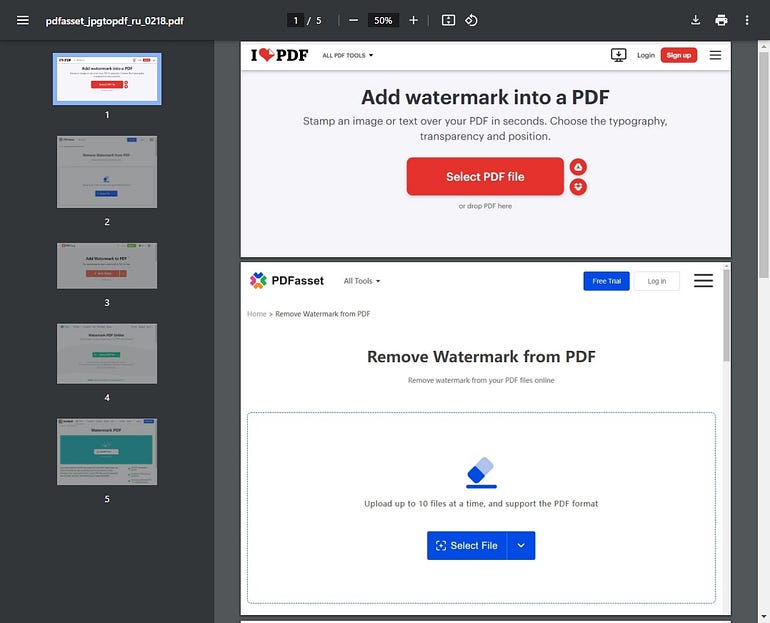Click the red Sign up button
Viewport: 770px width, 623px height.
(x=679, y=55)
